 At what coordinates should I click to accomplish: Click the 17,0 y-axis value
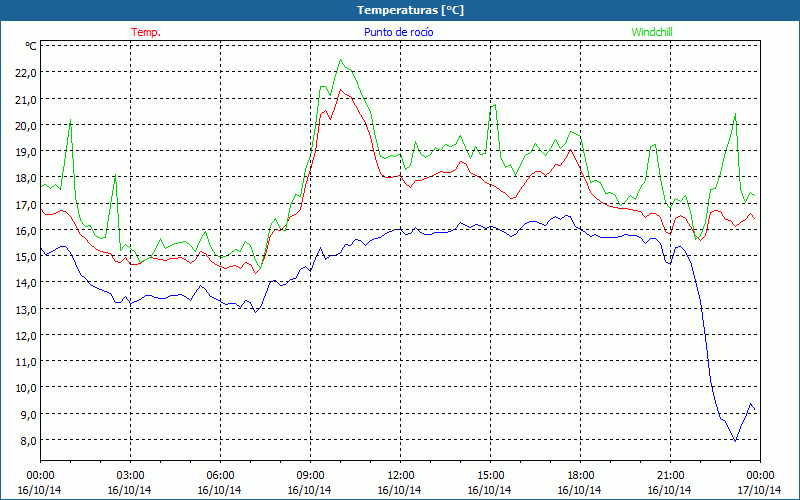[x=26, y=204]
